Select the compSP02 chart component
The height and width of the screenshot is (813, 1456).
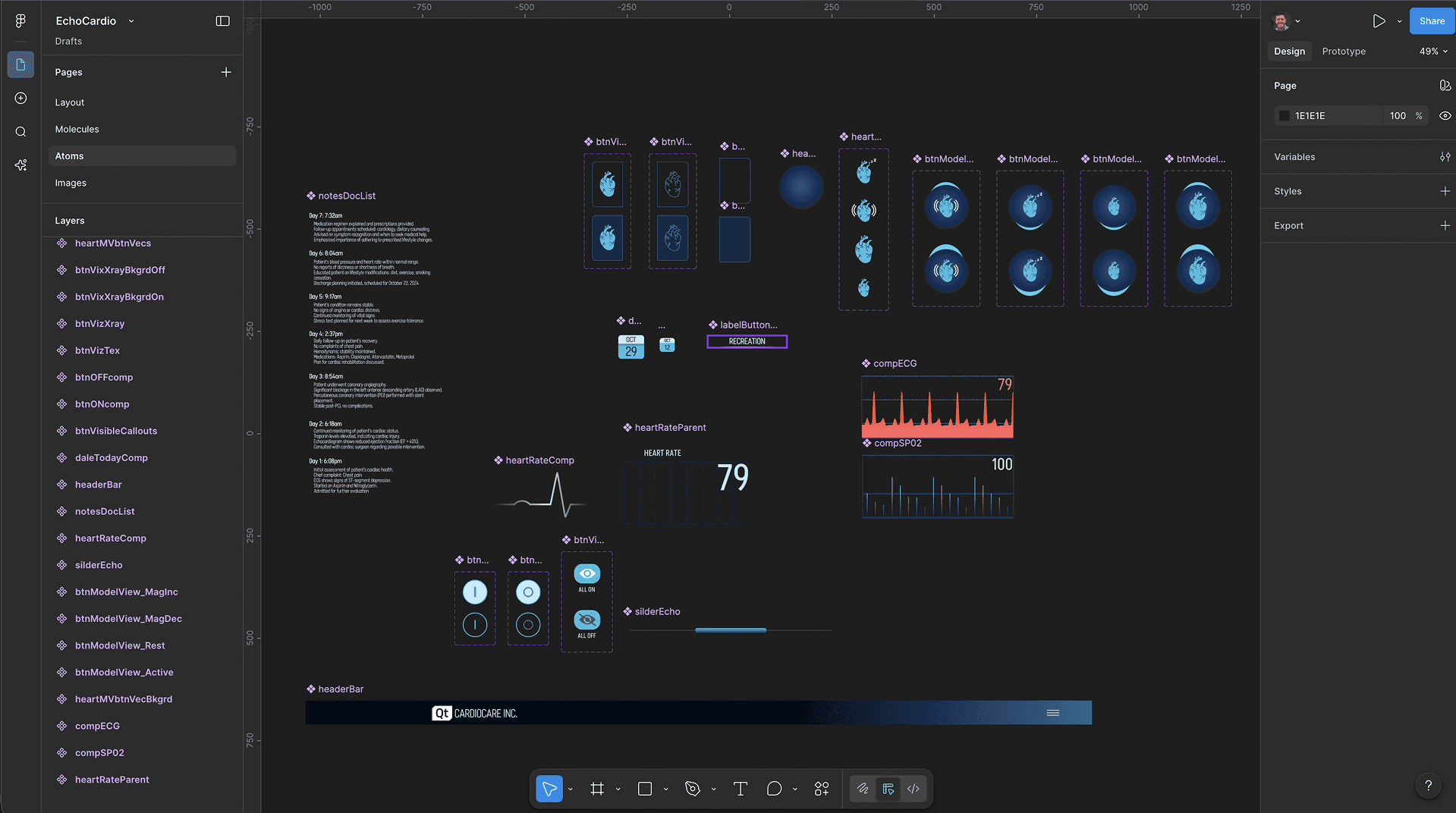pos(937,486)
